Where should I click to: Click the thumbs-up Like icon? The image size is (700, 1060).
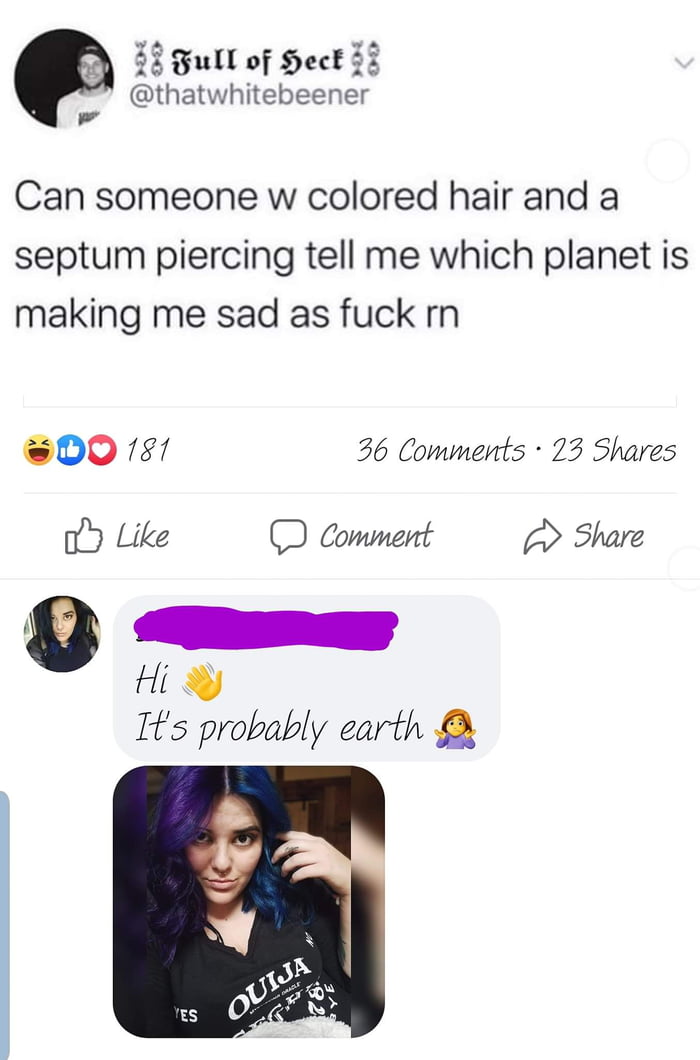[x=84, y=536]
